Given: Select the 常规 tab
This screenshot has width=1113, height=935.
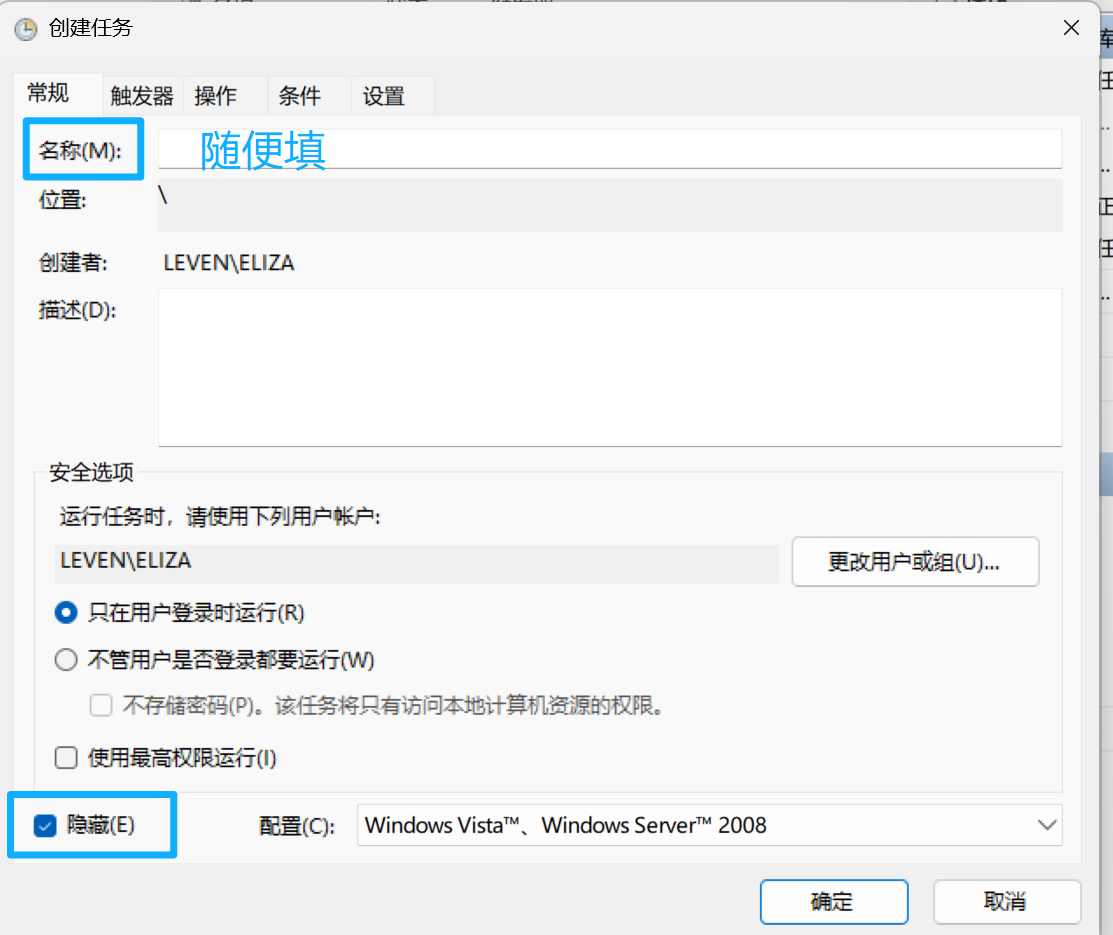Looking at the screenshot, I should 48,93.
